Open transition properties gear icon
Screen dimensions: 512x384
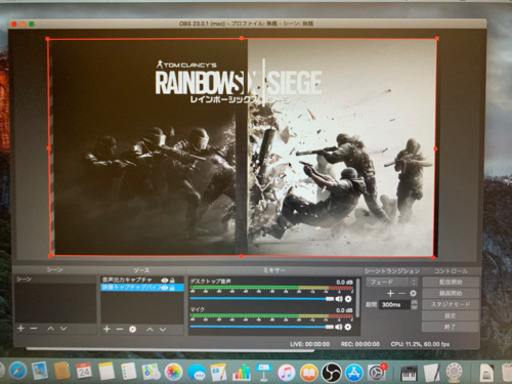[x=413, y=293]
